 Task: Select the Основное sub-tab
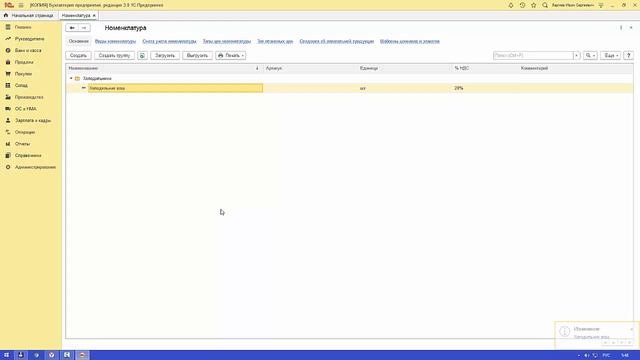click(x=78, y=41)
